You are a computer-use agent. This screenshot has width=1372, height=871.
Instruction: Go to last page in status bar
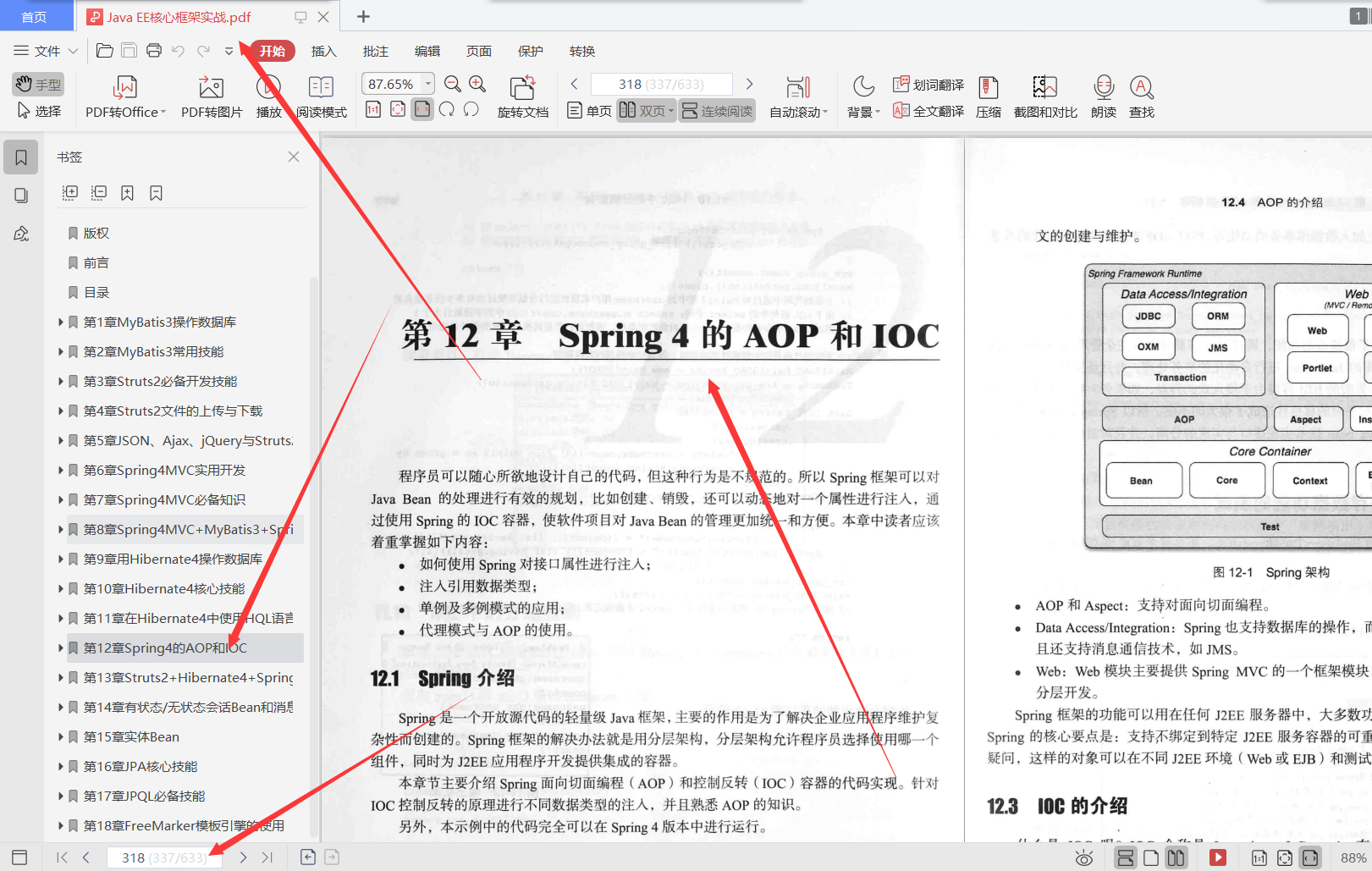(x=267, y=857)
